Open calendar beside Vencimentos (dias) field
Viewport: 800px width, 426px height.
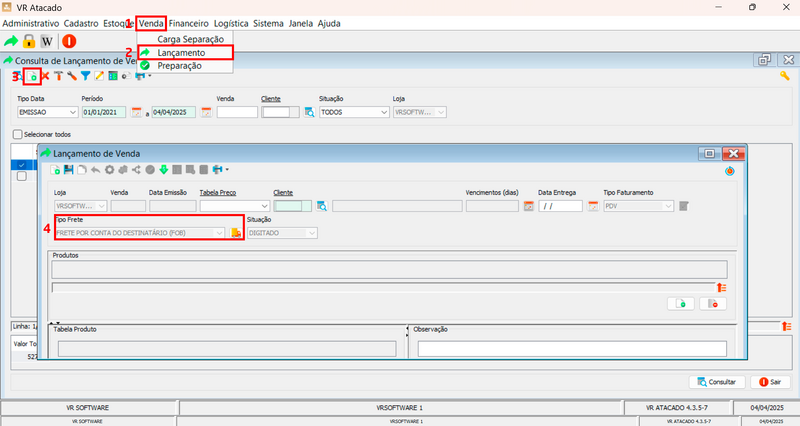529,206
